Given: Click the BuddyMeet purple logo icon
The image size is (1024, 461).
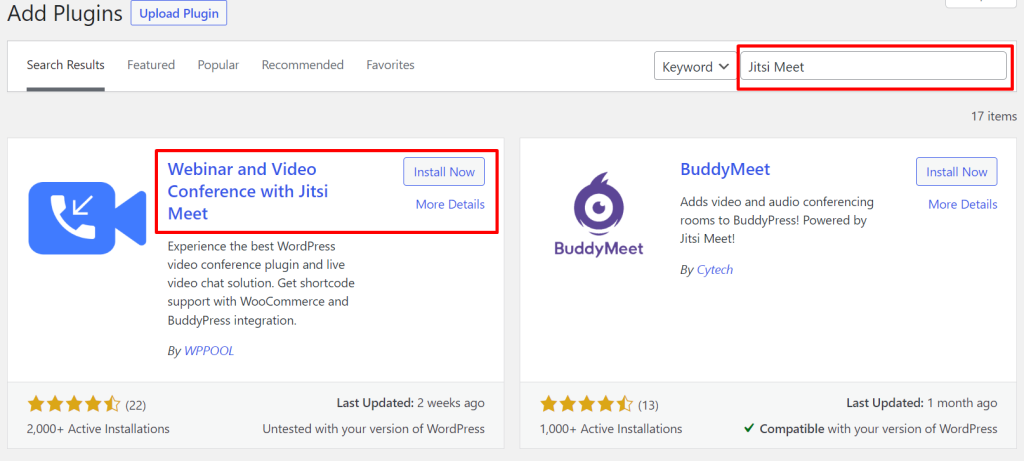Looking at the screenshot, I should pos(599,215).
